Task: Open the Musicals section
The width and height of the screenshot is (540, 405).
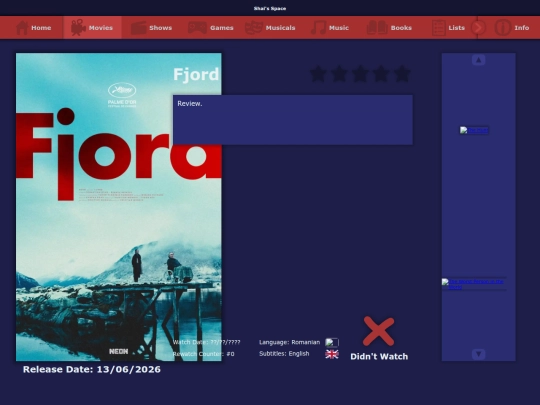Action: 270,28
